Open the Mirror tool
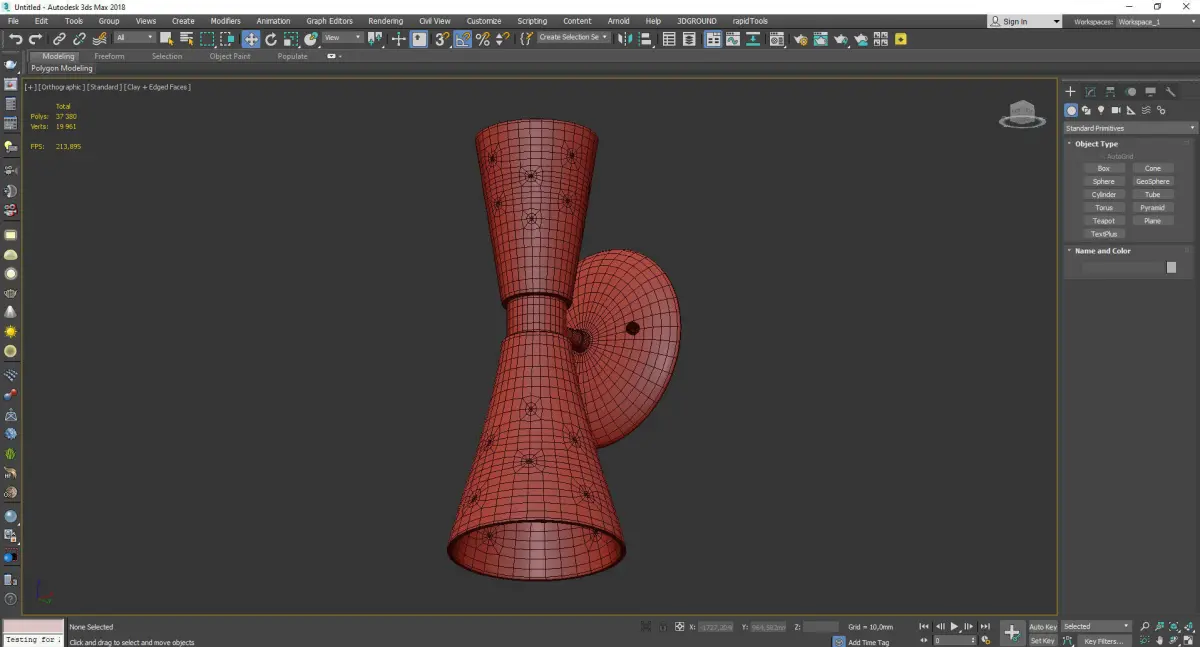1200x647 pixels. point(625,39)
